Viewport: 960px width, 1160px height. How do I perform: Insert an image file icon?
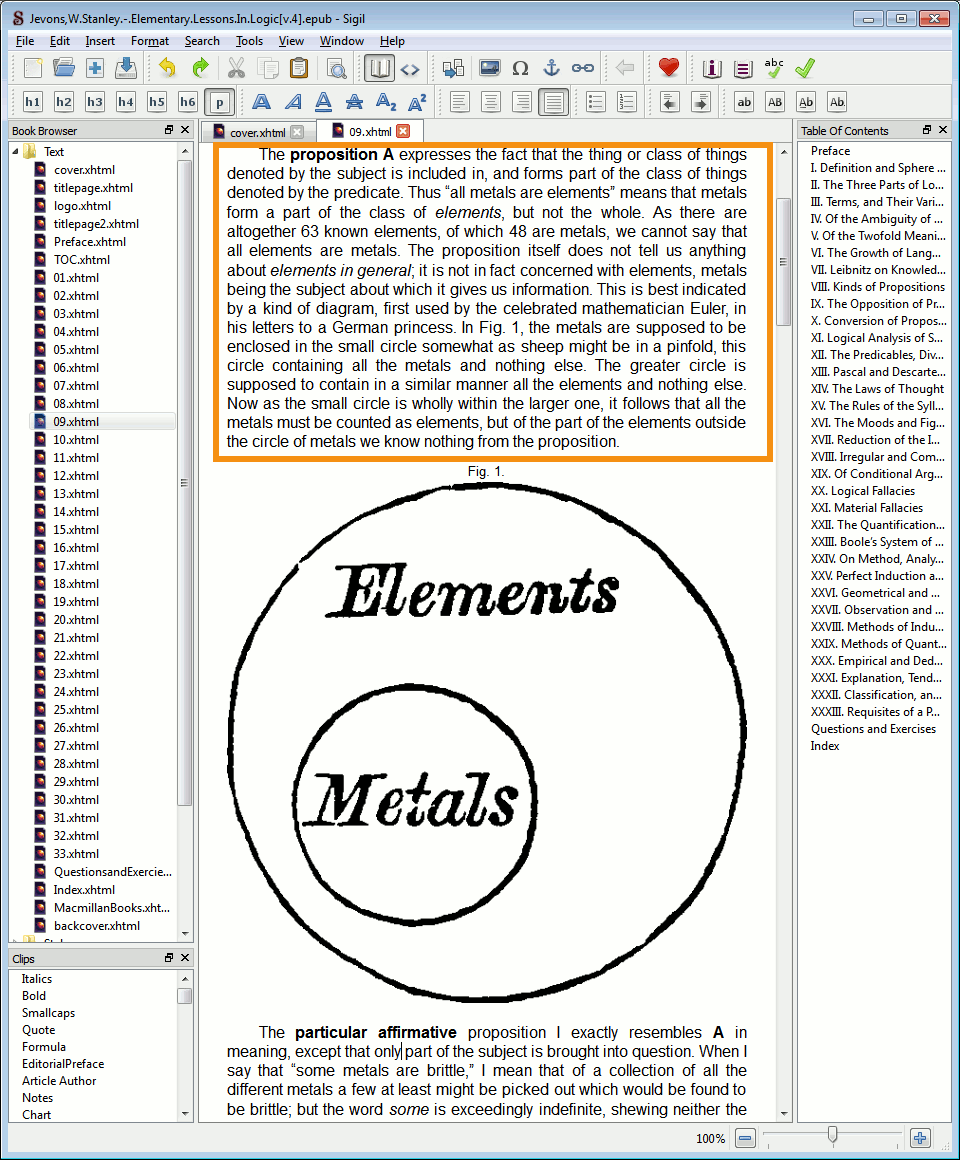pos(489,69)
